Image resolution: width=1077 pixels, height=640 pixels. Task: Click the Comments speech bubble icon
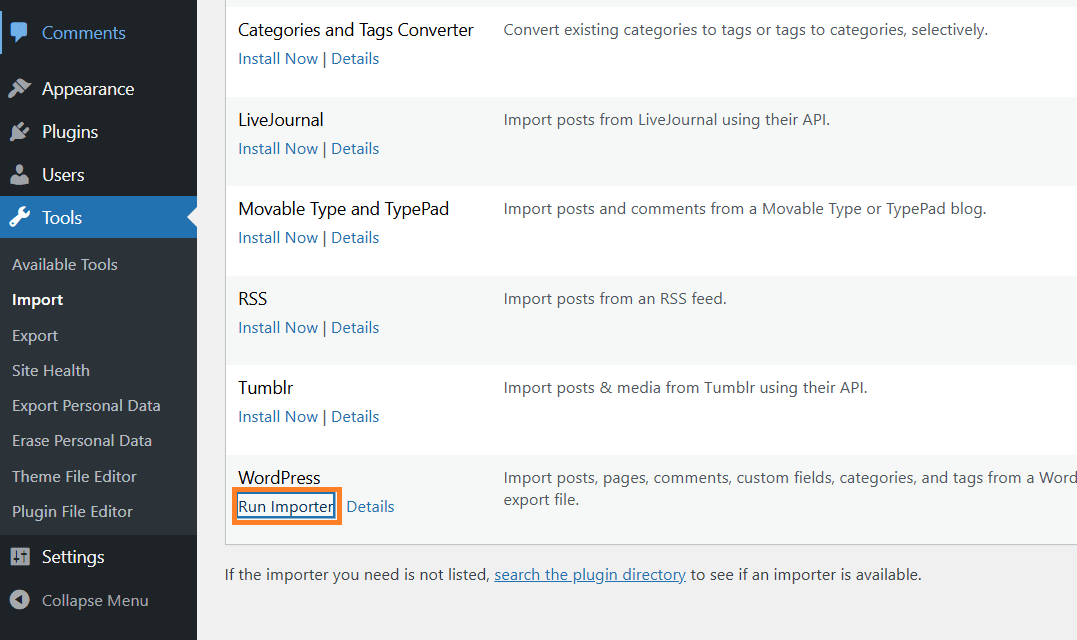coord(19,32)
